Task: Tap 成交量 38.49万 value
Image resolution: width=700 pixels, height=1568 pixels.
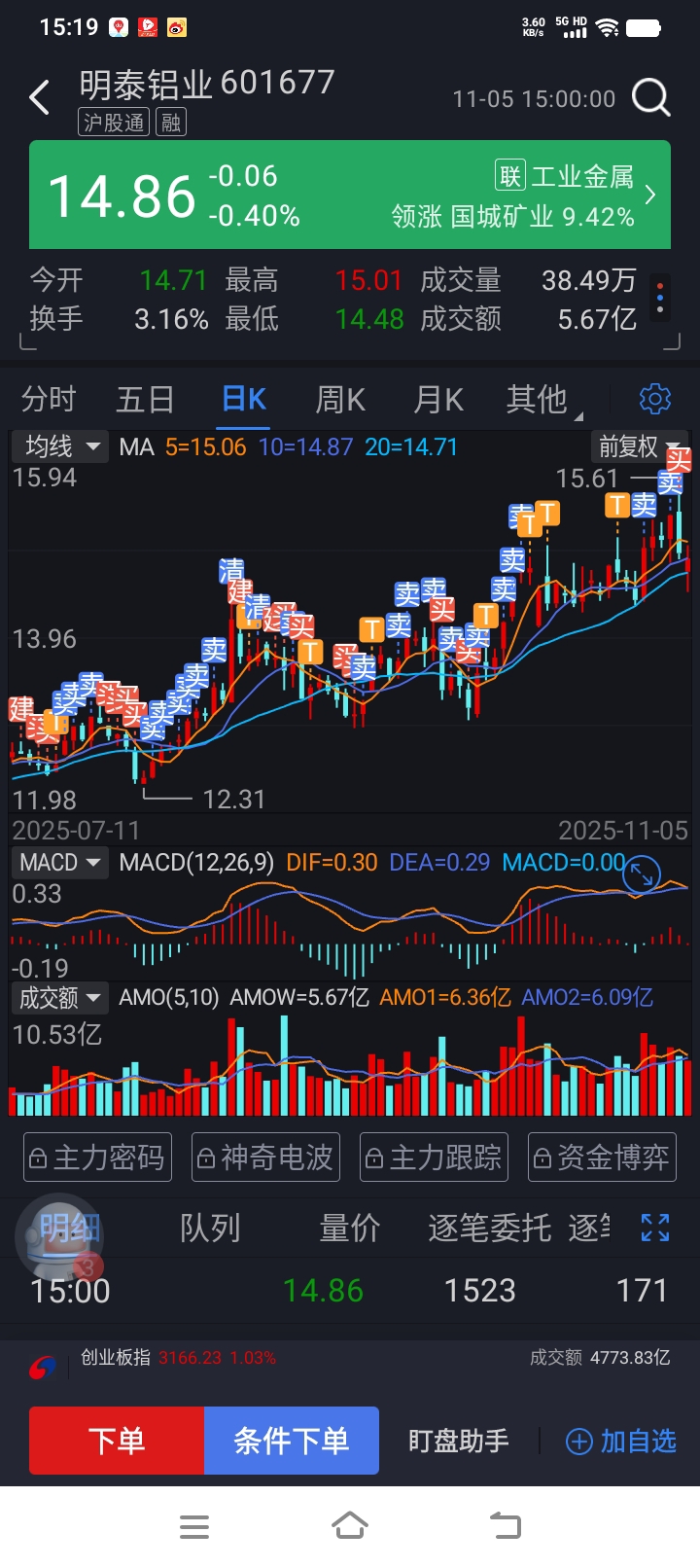Action: click(589, 280)
